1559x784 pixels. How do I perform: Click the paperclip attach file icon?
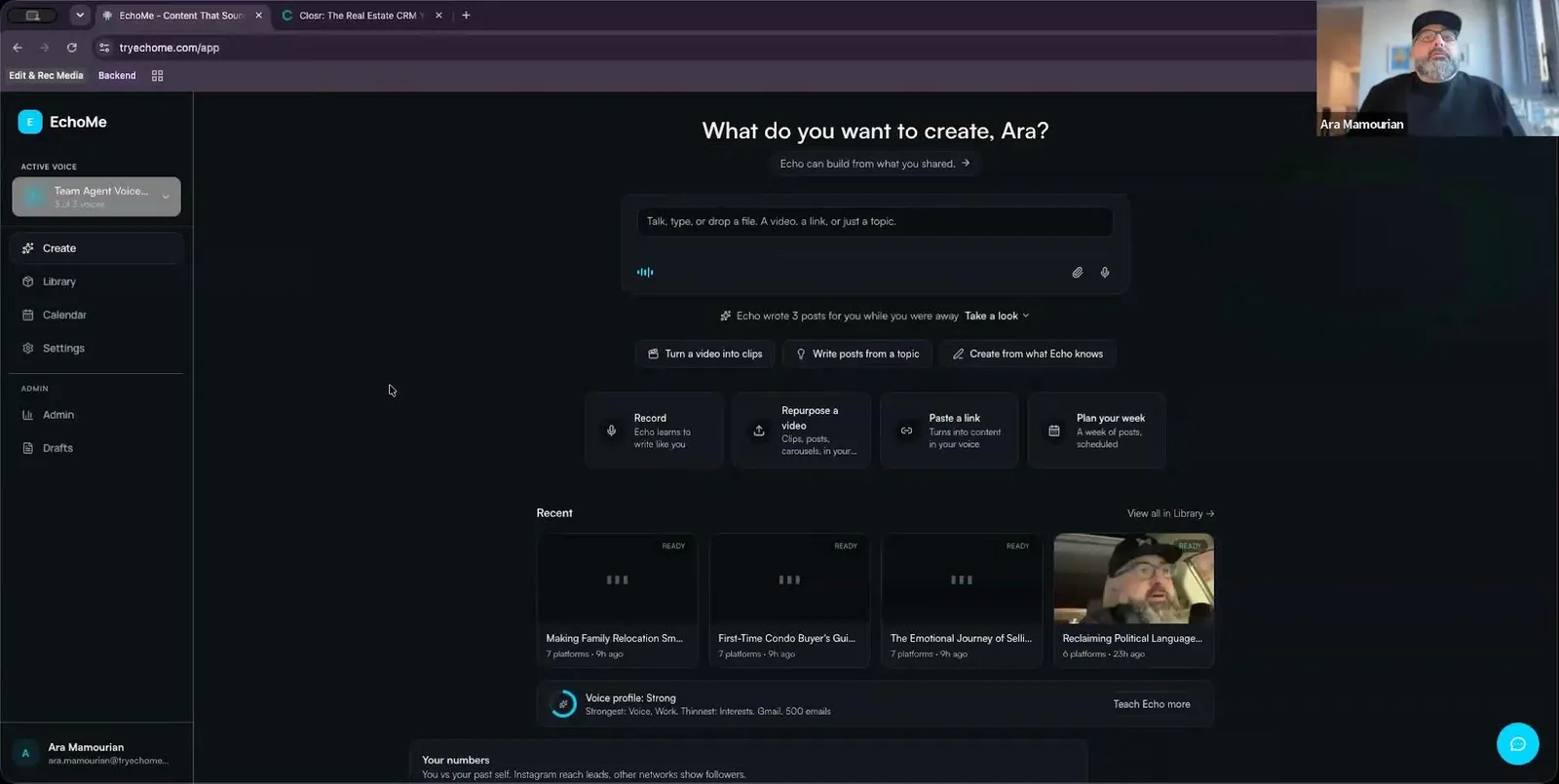click(1078, 273)
